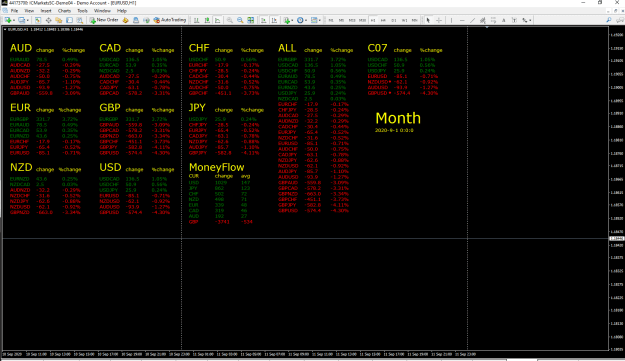Expand the Periods dropdown arrow
Viewport: 625px width, 361px height.
tap(306, 20)
